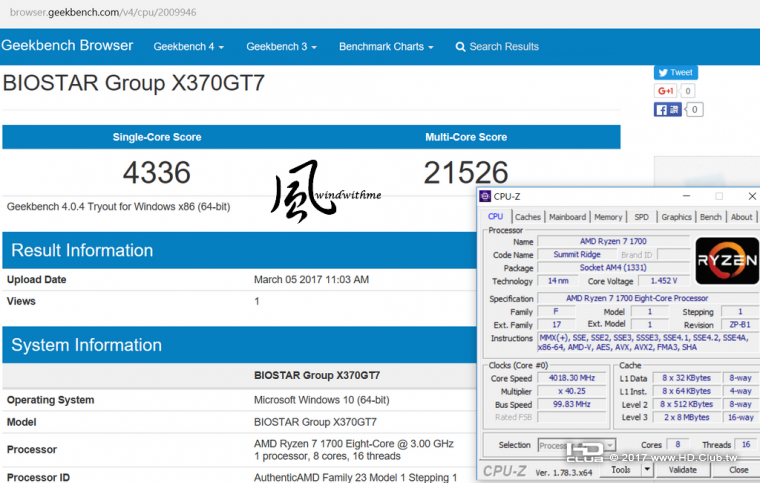This screenshot has height=483, width=760.
Task: Open the Geekbench 4 dropdown menu
Action: [x=189, y=47]
